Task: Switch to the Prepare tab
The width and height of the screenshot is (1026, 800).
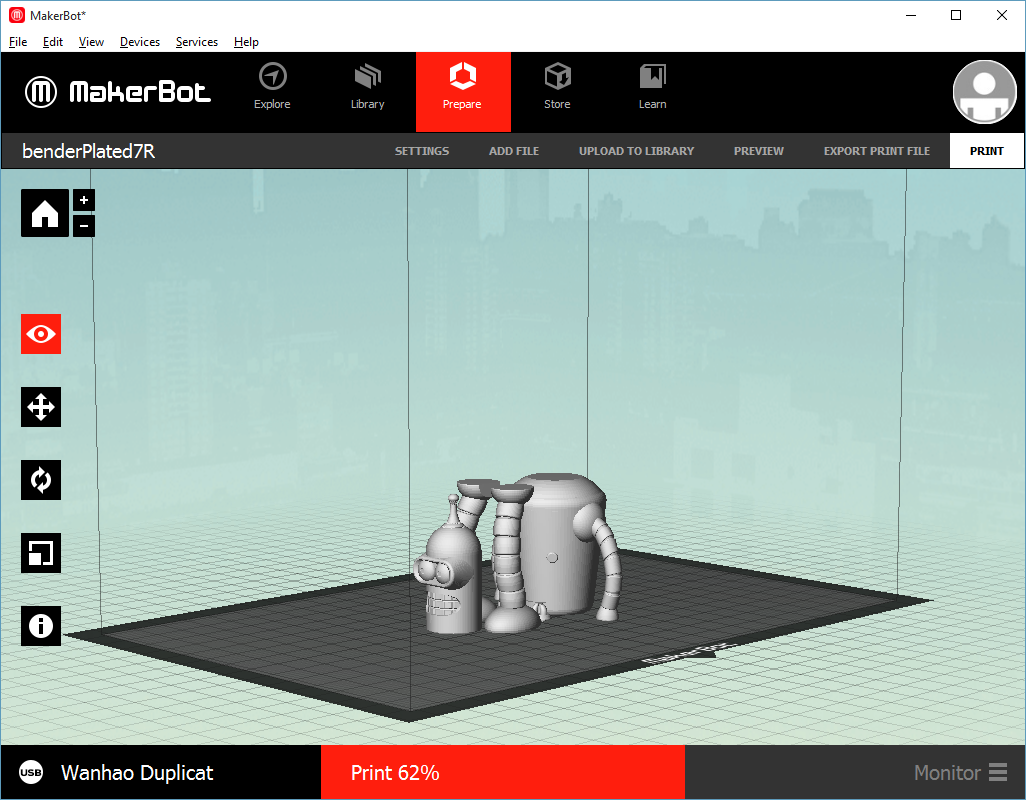Action: click(x=463, y=92)
